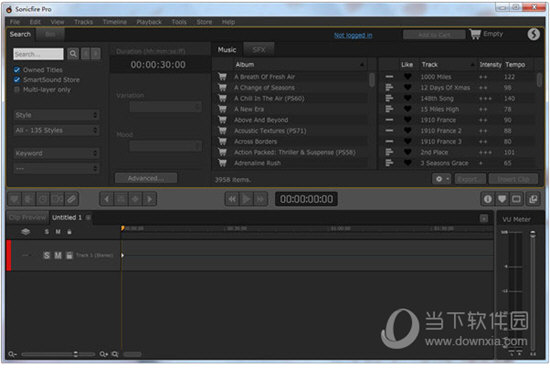The image size is (550, 368).
Task: Open the Style dropdown
Action: [56, 115]
